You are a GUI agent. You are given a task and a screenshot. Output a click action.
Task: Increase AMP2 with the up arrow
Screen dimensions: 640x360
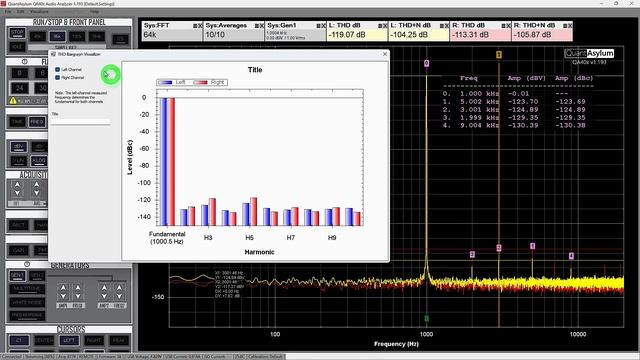[104, 288]
